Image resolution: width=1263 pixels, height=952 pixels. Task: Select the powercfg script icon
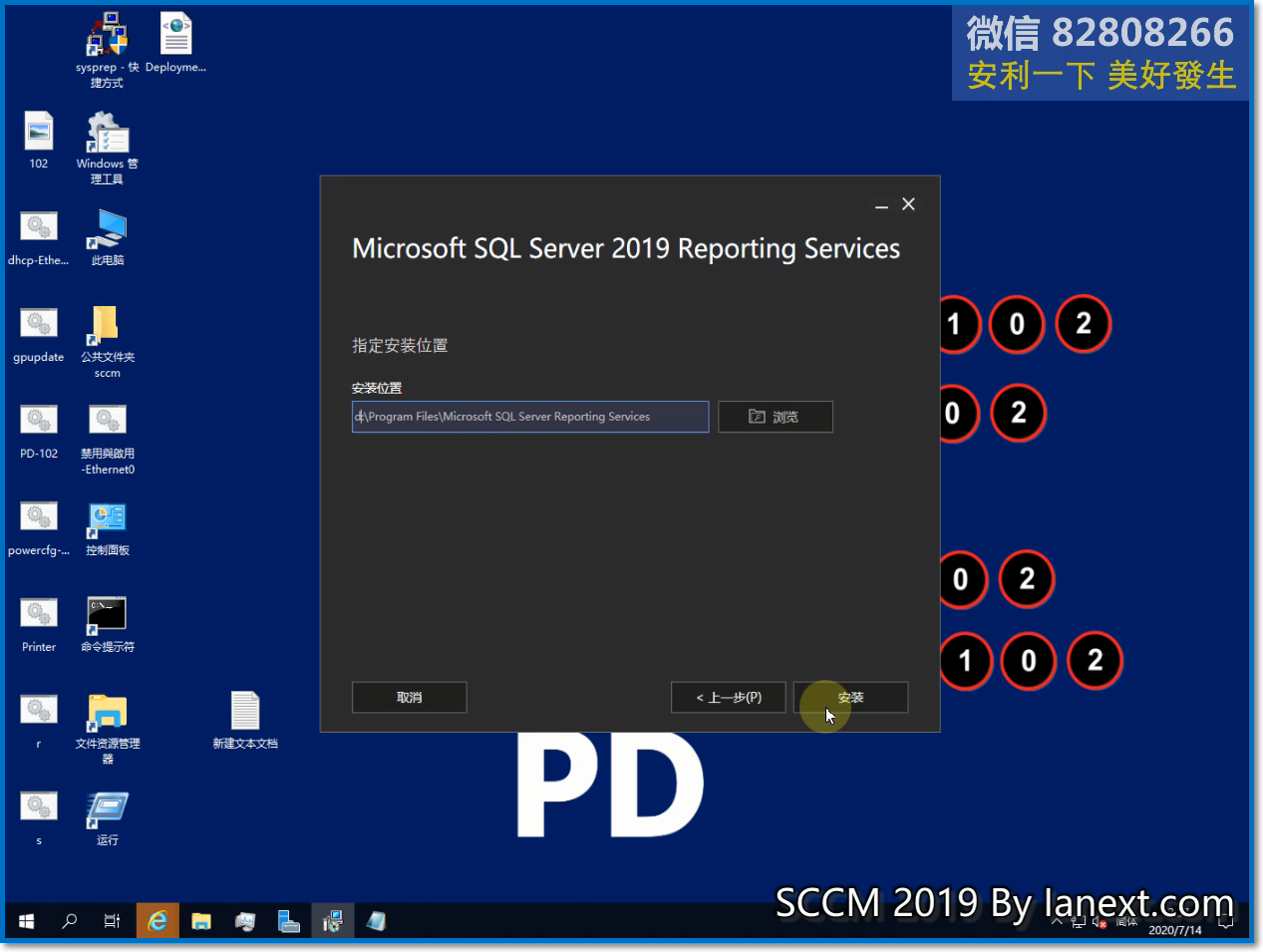(38, 527)
